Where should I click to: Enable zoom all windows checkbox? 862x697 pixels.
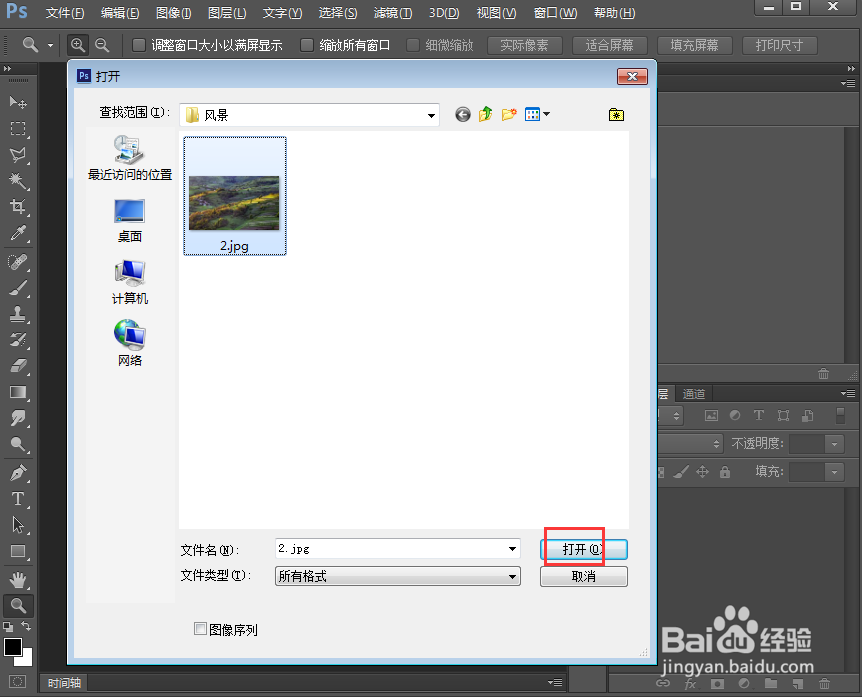(x=307, y=45)
